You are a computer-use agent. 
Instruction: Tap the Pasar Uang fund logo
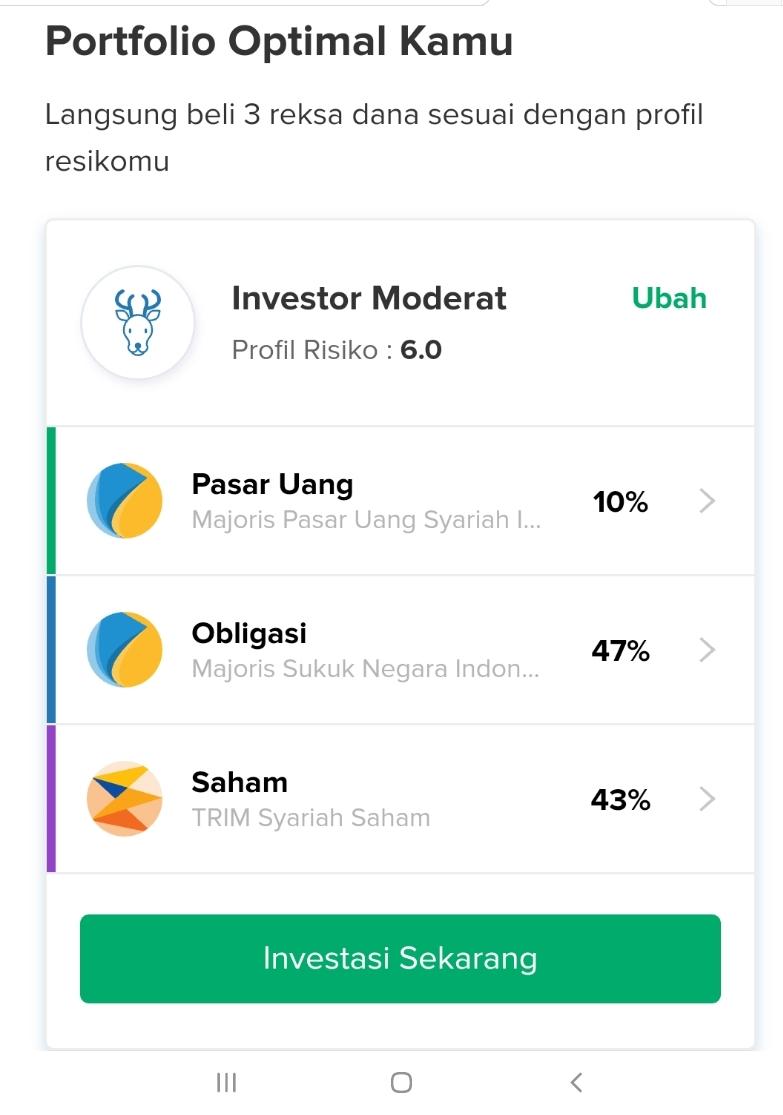point(124,501)
